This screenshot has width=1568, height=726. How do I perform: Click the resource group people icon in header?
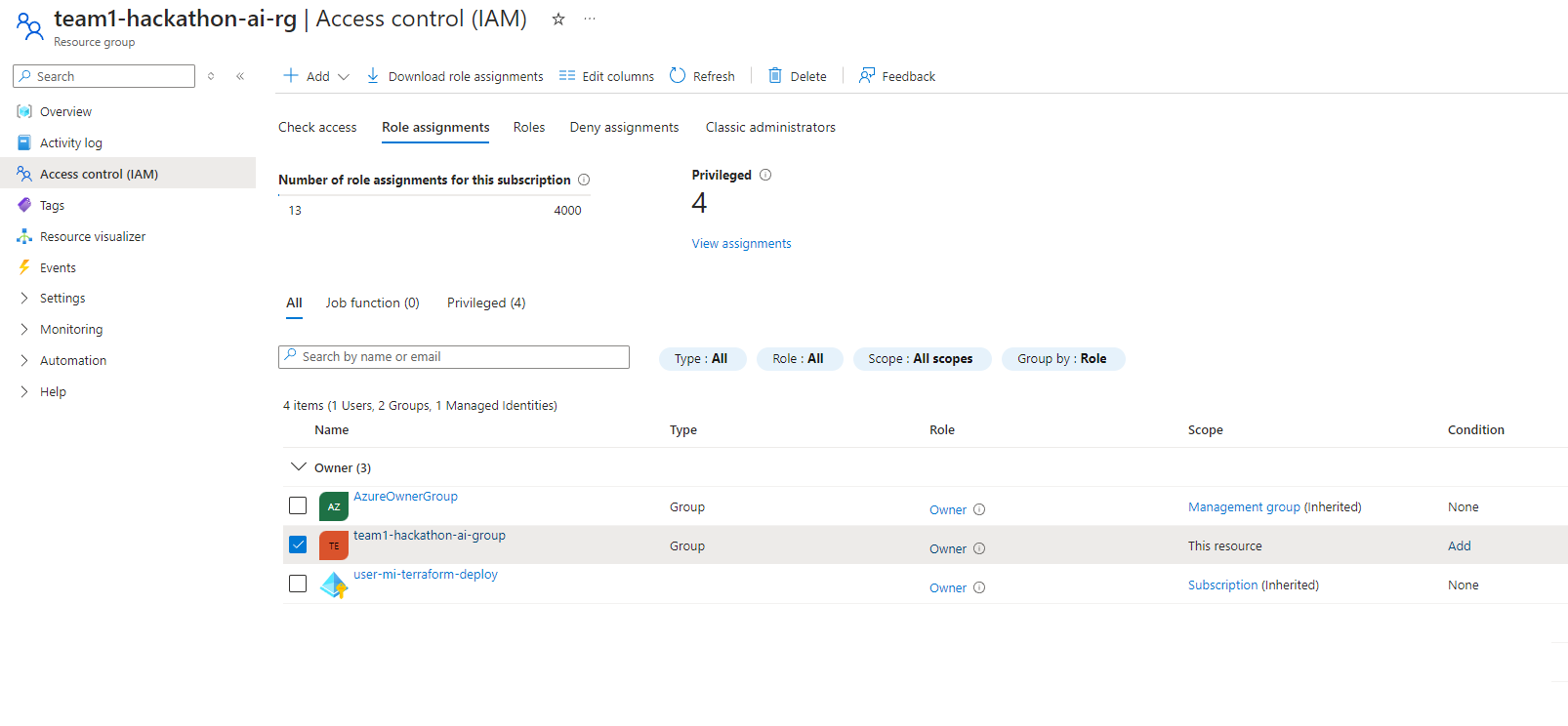point(30,26)
